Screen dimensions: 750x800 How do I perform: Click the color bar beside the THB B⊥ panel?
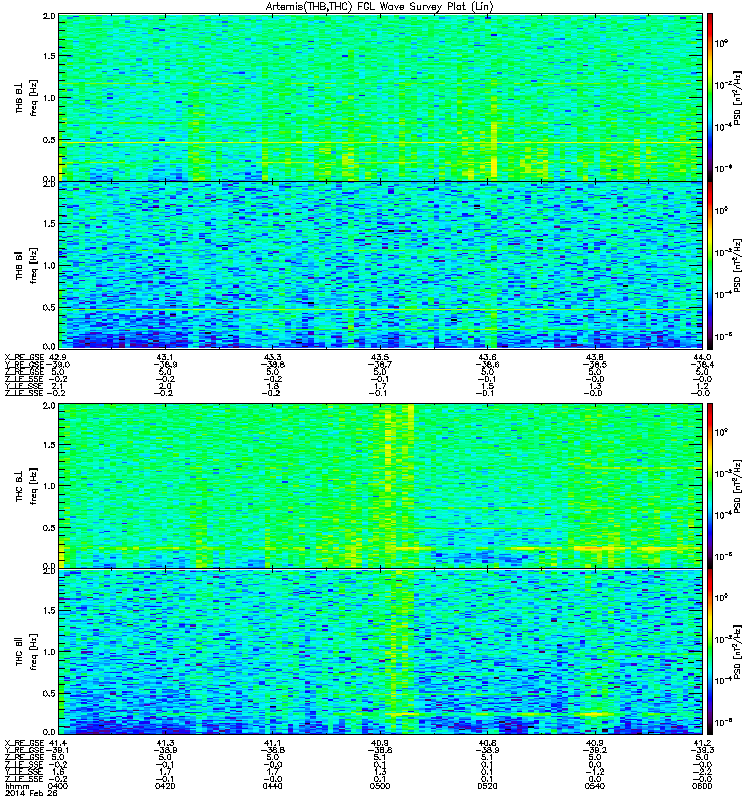coord(709,97)
